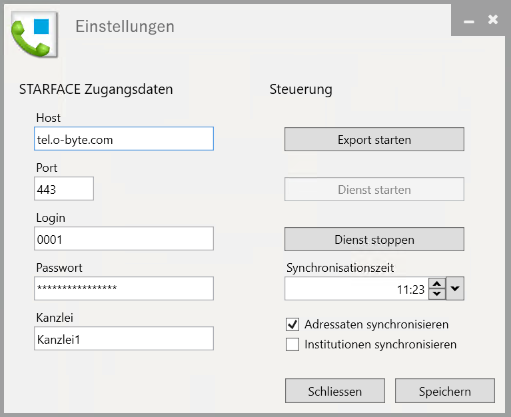
Task: Uncheck Adressaten synchronisieren
Action: point(292,324)
